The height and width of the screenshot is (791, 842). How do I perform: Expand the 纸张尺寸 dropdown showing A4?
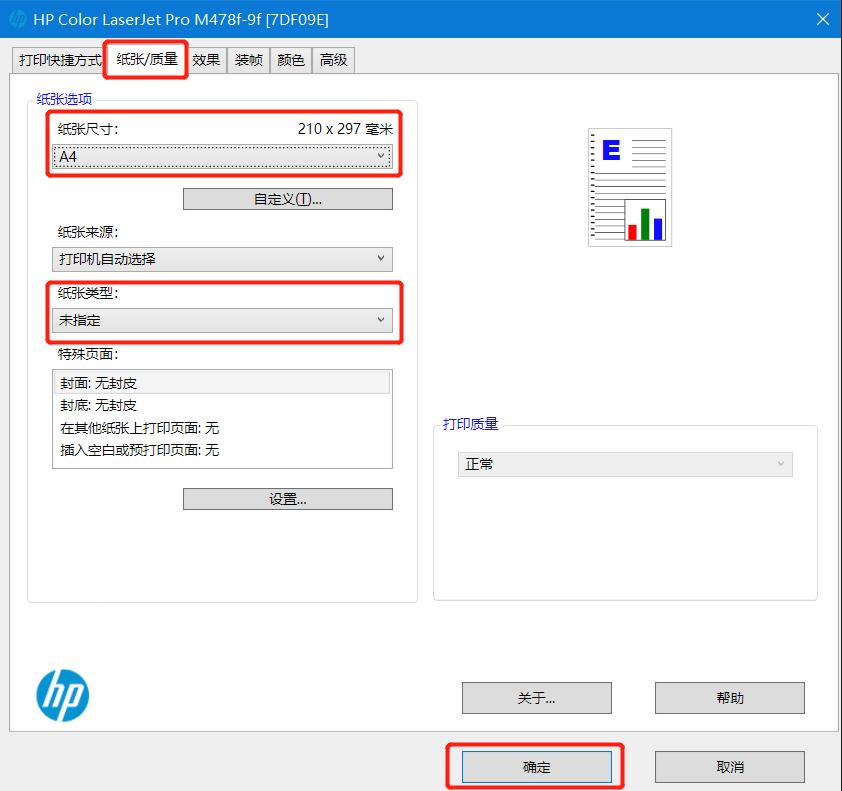(222, 157)
